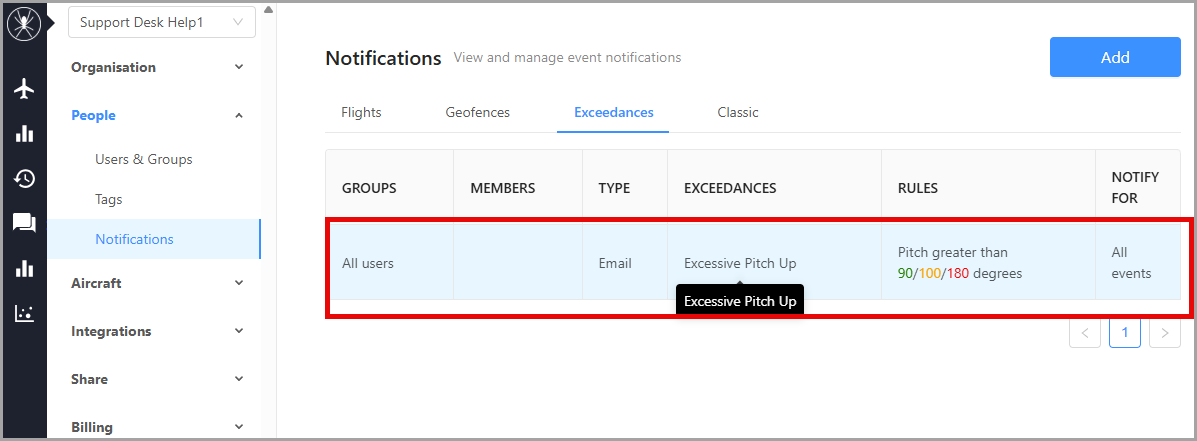The image size is (1197, 441).
Task: Go to next page arrow in pagination
Action: [1164, 333]
